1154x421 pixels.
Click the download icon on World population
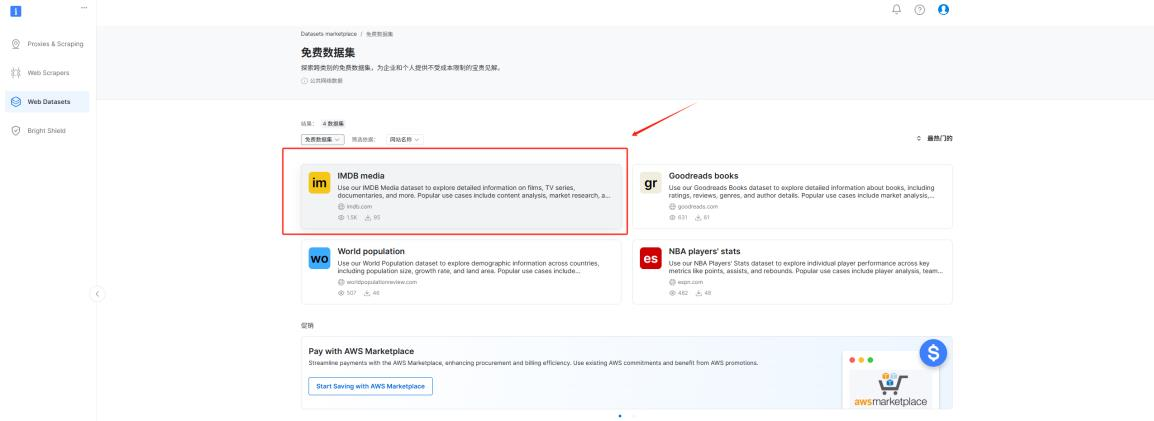367,293
